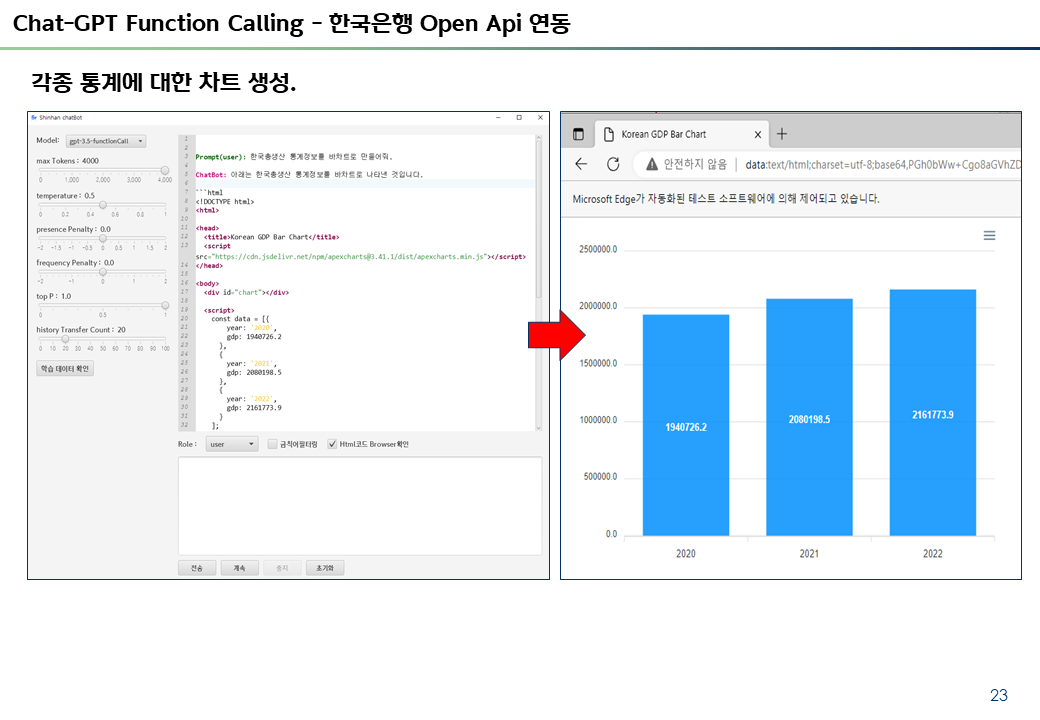This screenshot has width=1040, height=720.
Task: Click the 2021 bar labeled 2080198.5
Action: [x=809, y=417]
